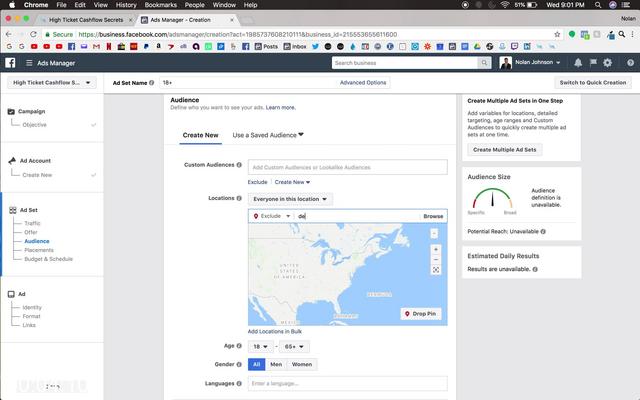Open macOS Spotlight search icon
The image size is (640, 400).
coord(598,5)
